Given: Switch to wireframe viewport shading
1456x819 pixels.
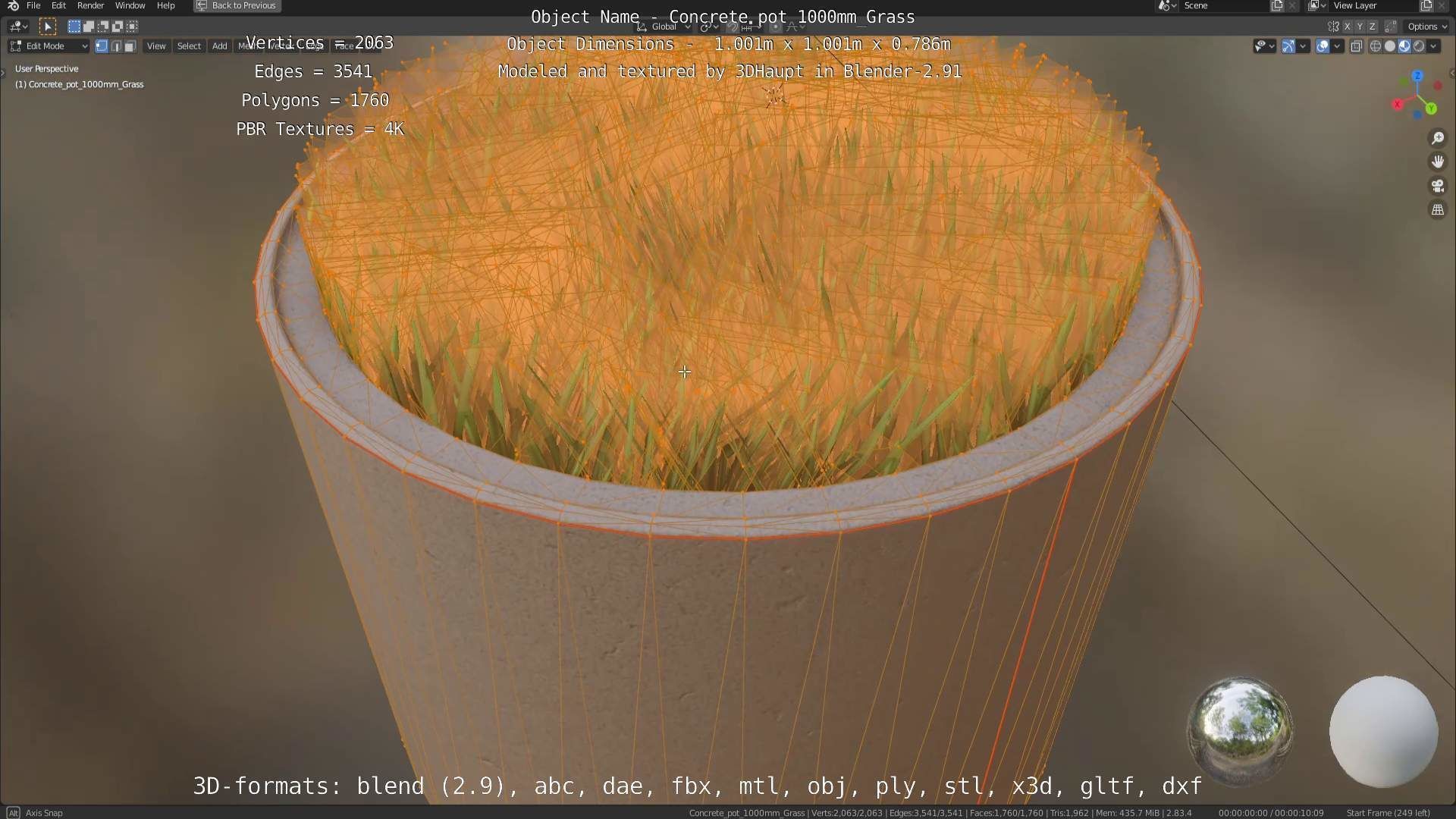Looking at the screenshot, I should click(x=1376, y=46).
